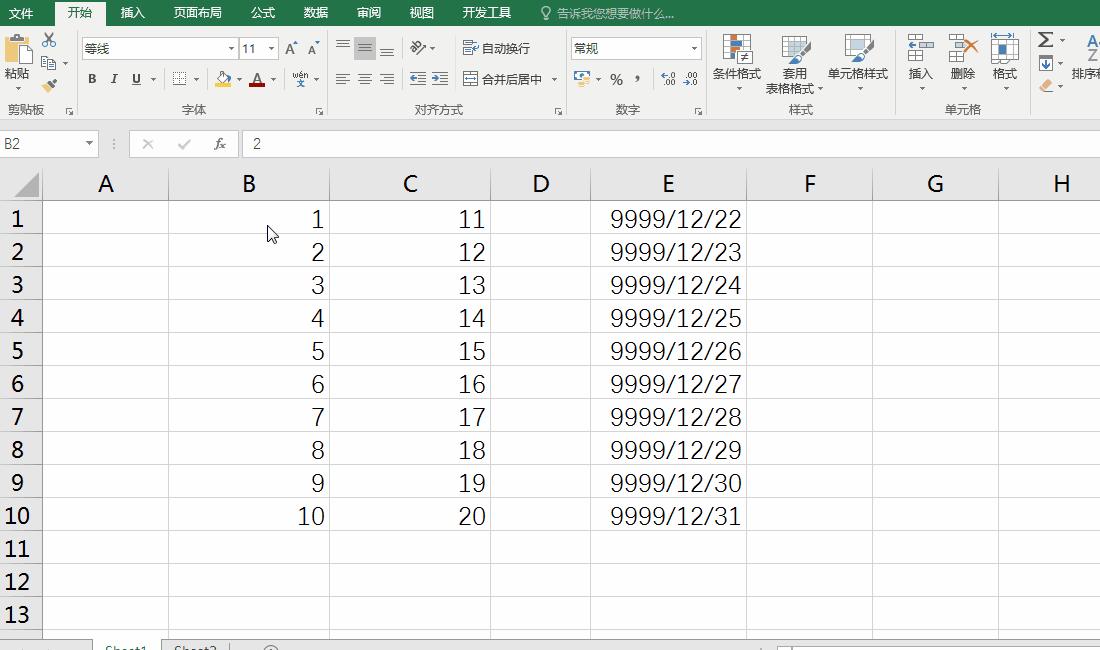Click the Delete cells (删除) icon
This screenshot has height=650, width=1100.
click(962, 48)
